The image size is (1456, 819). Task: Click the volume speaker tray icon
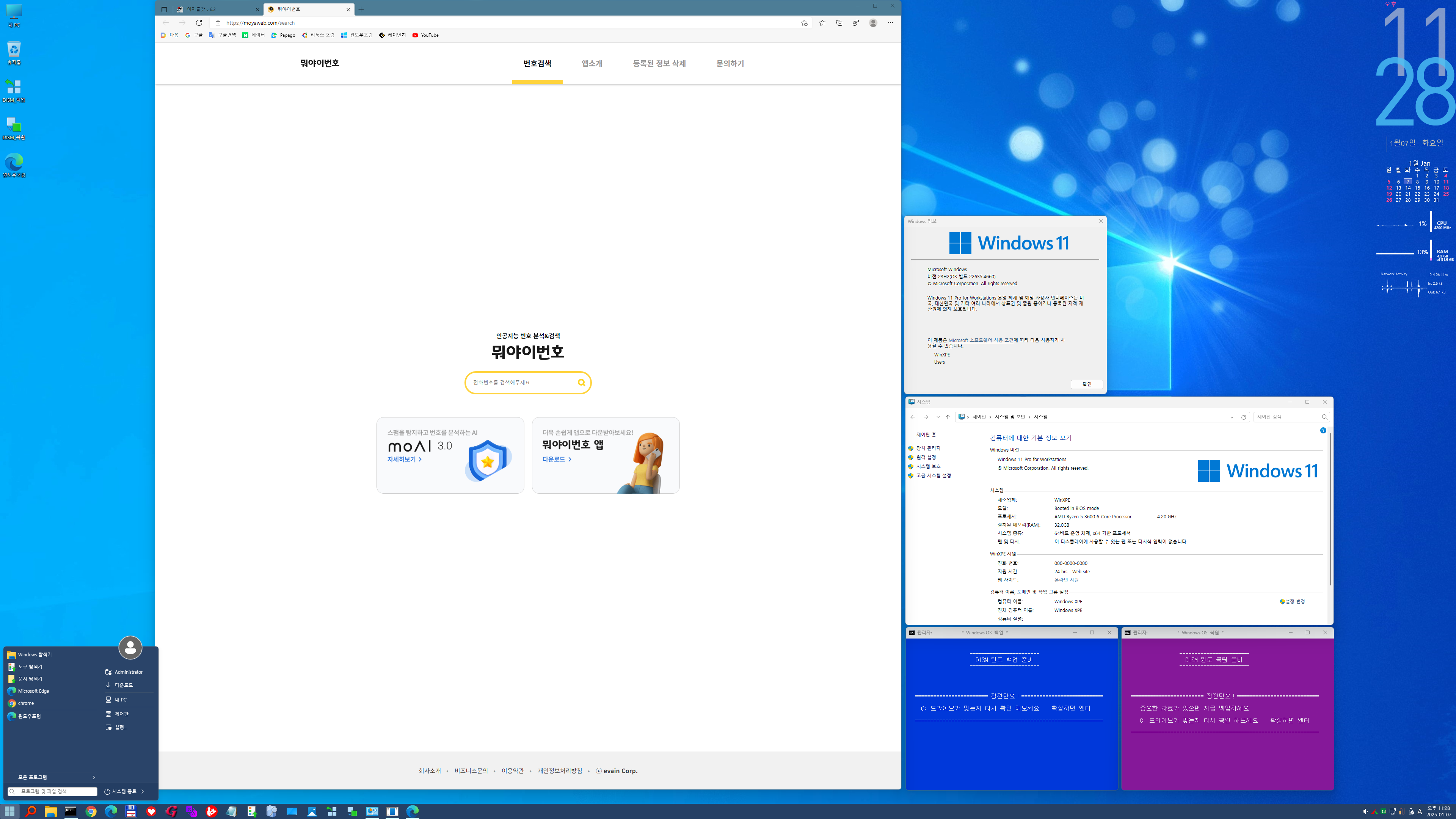click(1365, 812)
